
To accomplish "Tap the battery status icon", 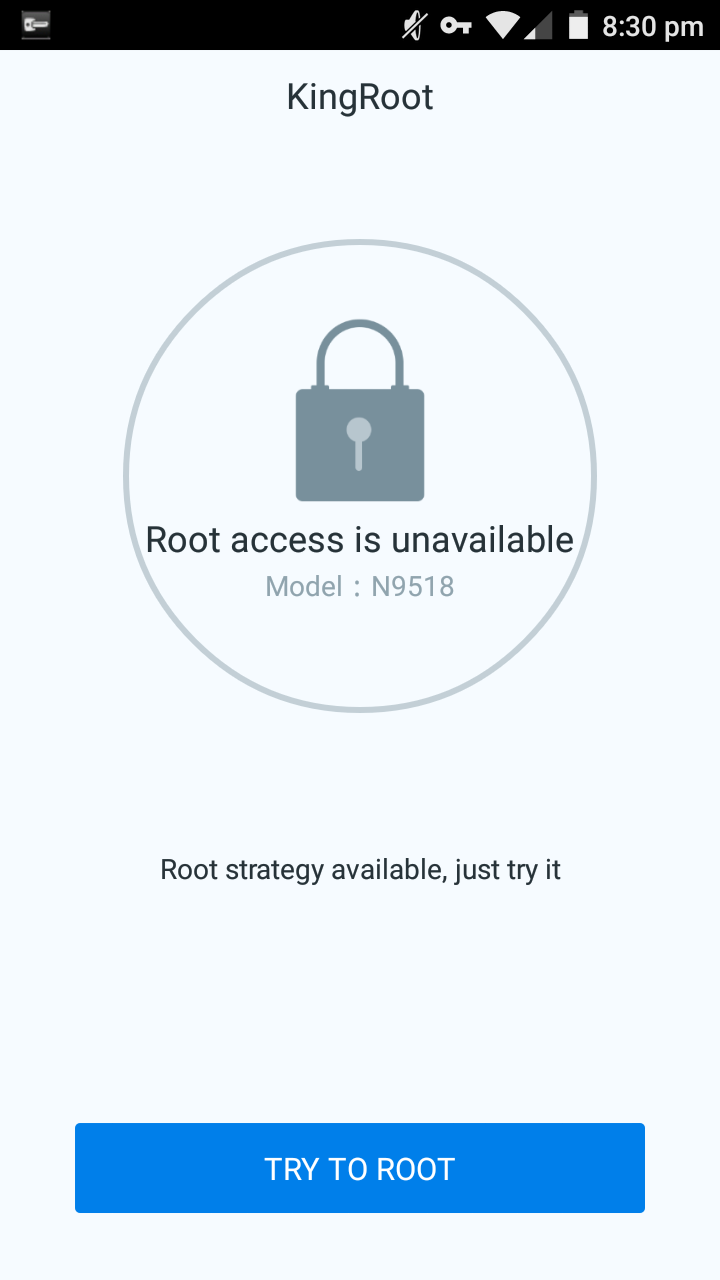I will click(578, 25).
